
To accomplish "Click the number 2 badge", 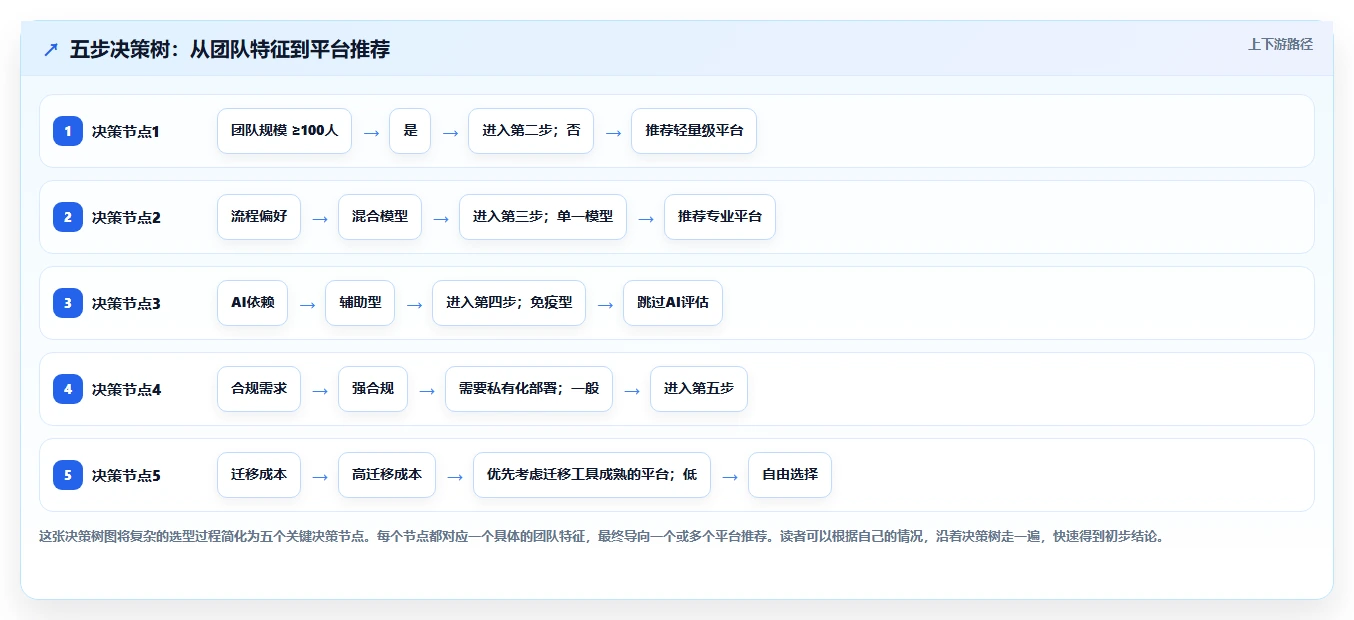I will [x=68, y=217].
